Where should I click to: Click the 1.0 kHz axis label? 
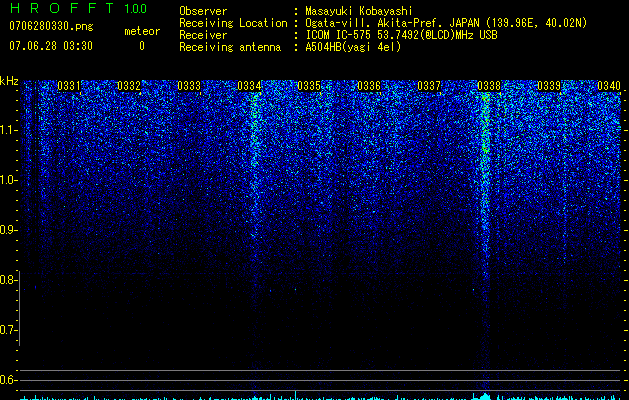click(x=9, y=181)
